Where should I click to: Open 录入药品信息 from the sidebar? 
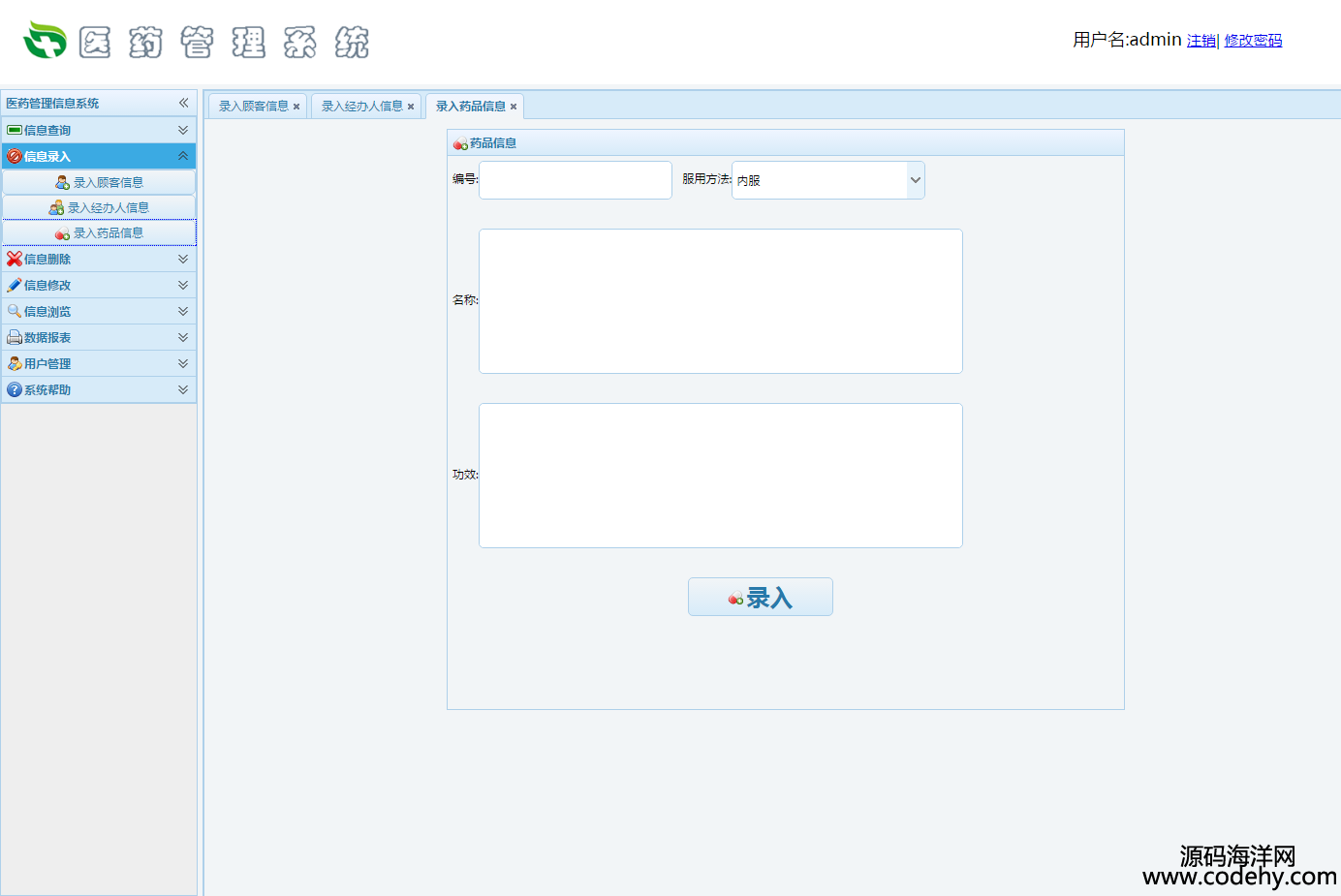pos(99,232)
